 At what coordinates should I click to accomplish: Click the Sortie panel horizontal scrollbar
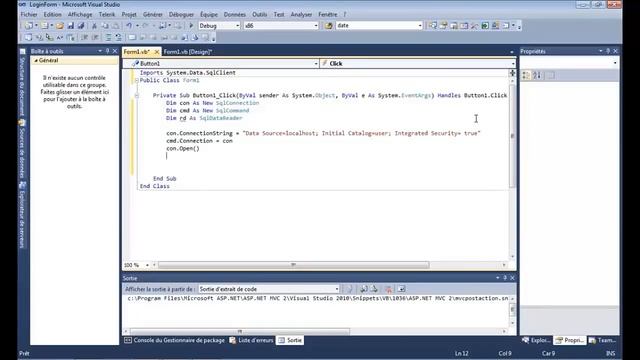pos(240,331)
